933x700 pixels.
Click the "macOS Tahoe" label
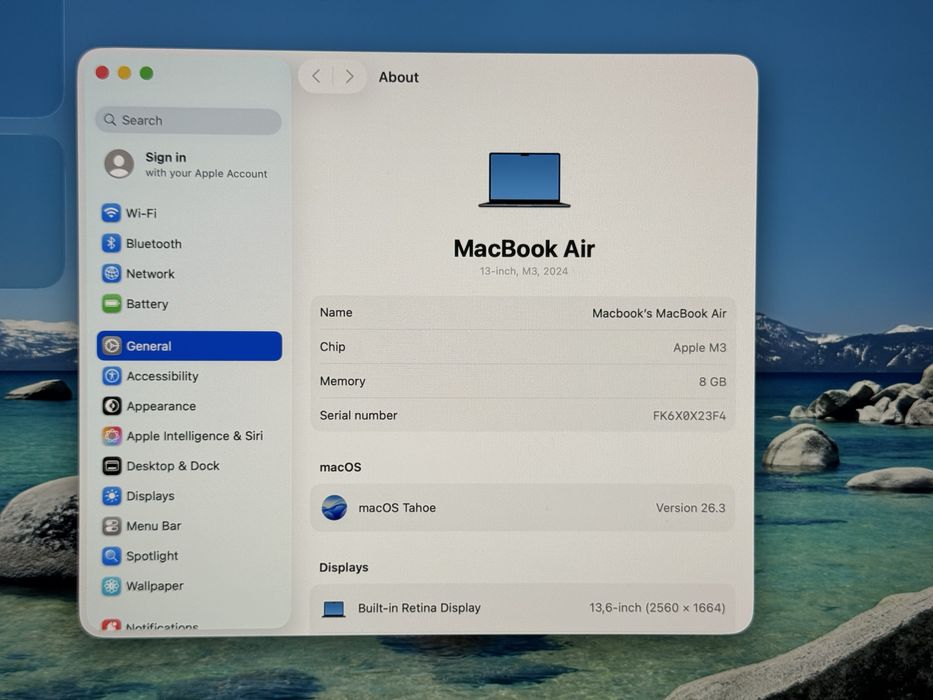coord(397,508)
